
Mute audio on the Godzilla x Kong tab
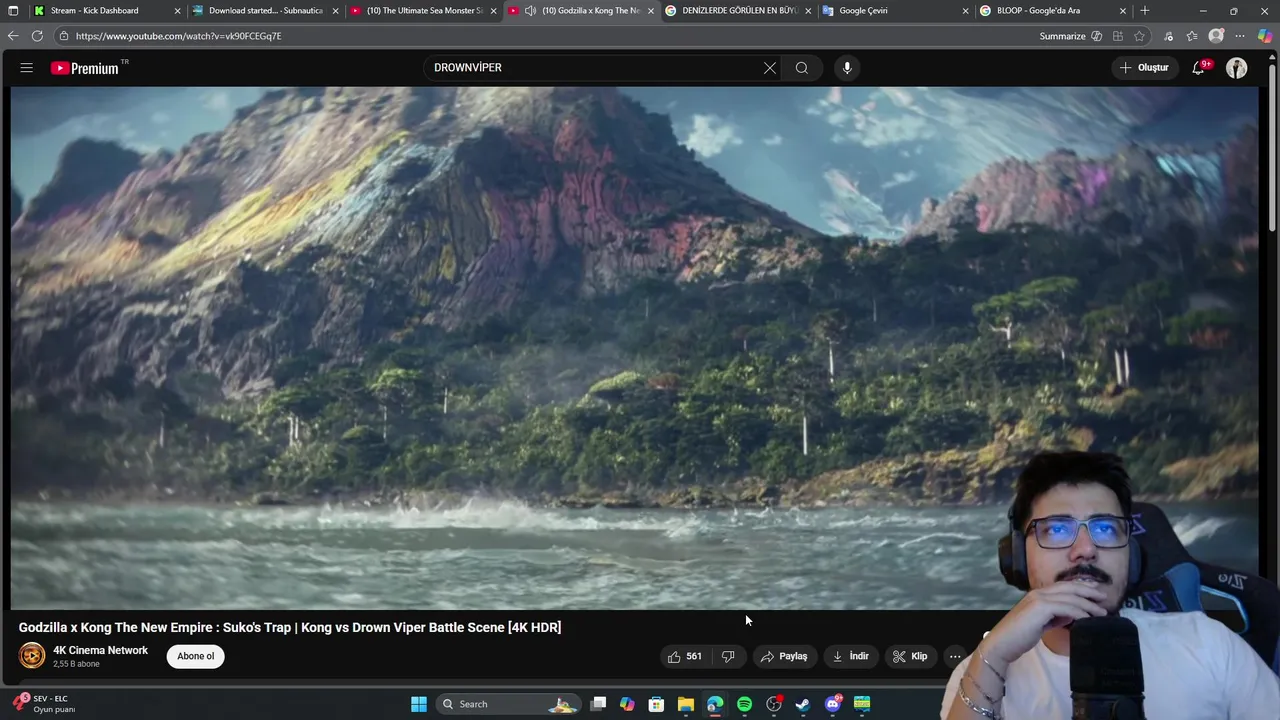(x=530, y=11)
